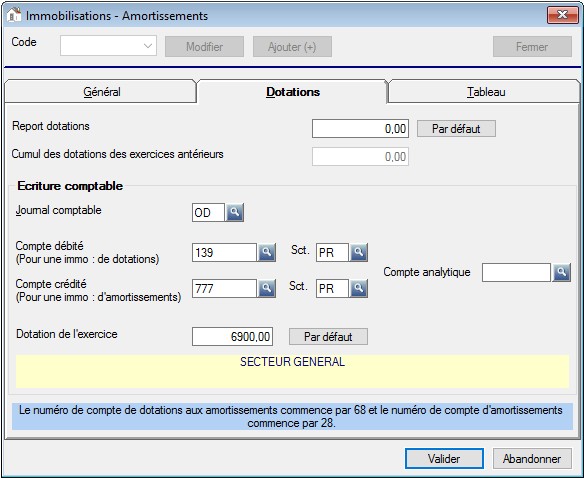This screenshot has width=584, height=478.
Task: Click the Compte crédité sector lookup icon
Action: (x=359, y=288)
